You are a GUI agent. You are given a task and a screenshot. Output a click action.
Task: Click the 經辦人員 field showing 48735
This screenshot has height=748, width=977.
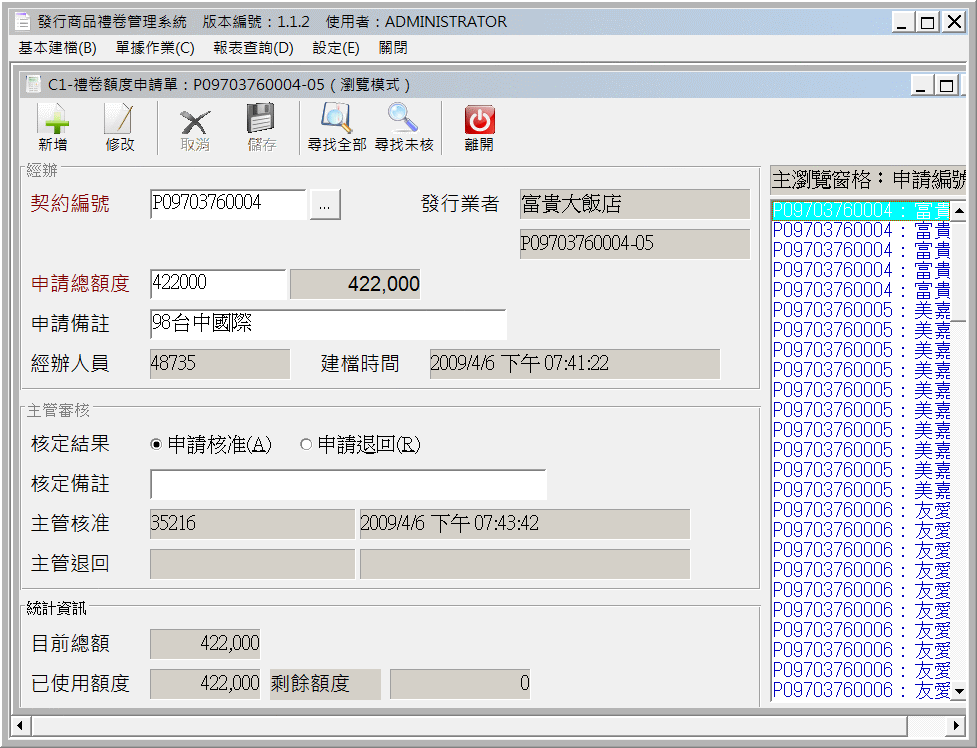(220, 364)
